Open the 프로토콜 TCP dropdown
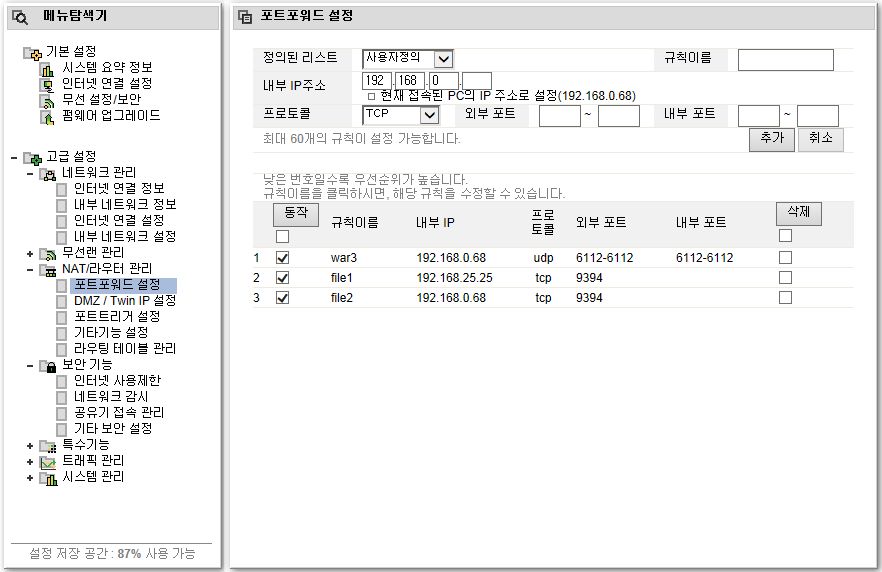Screen dimensions: 882x572 pos(400,115)
